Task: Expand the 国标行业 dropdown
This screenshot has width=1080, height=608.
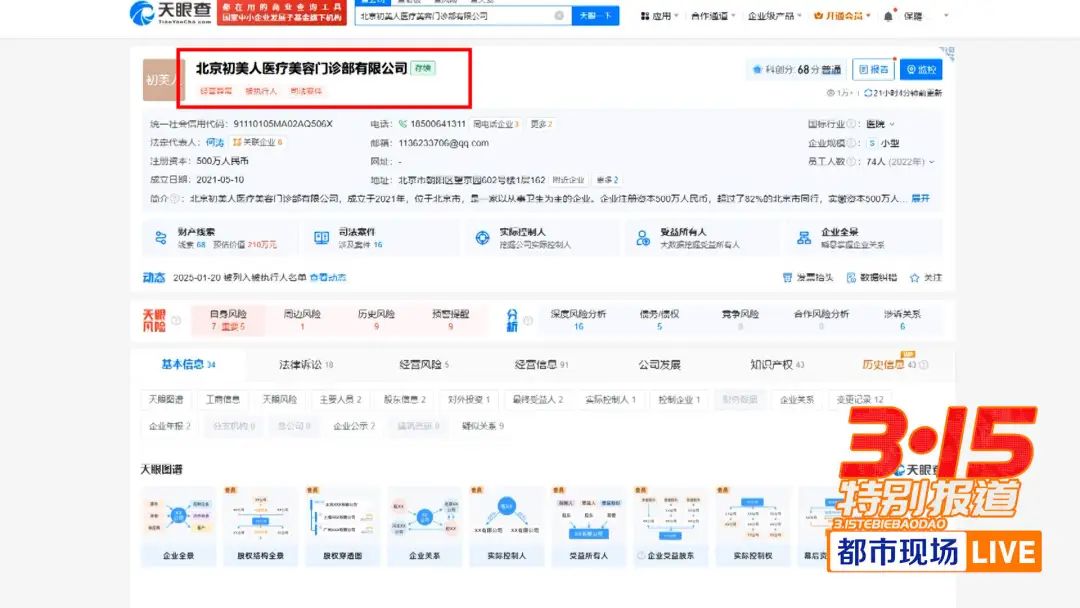Action: pos(892,125)
